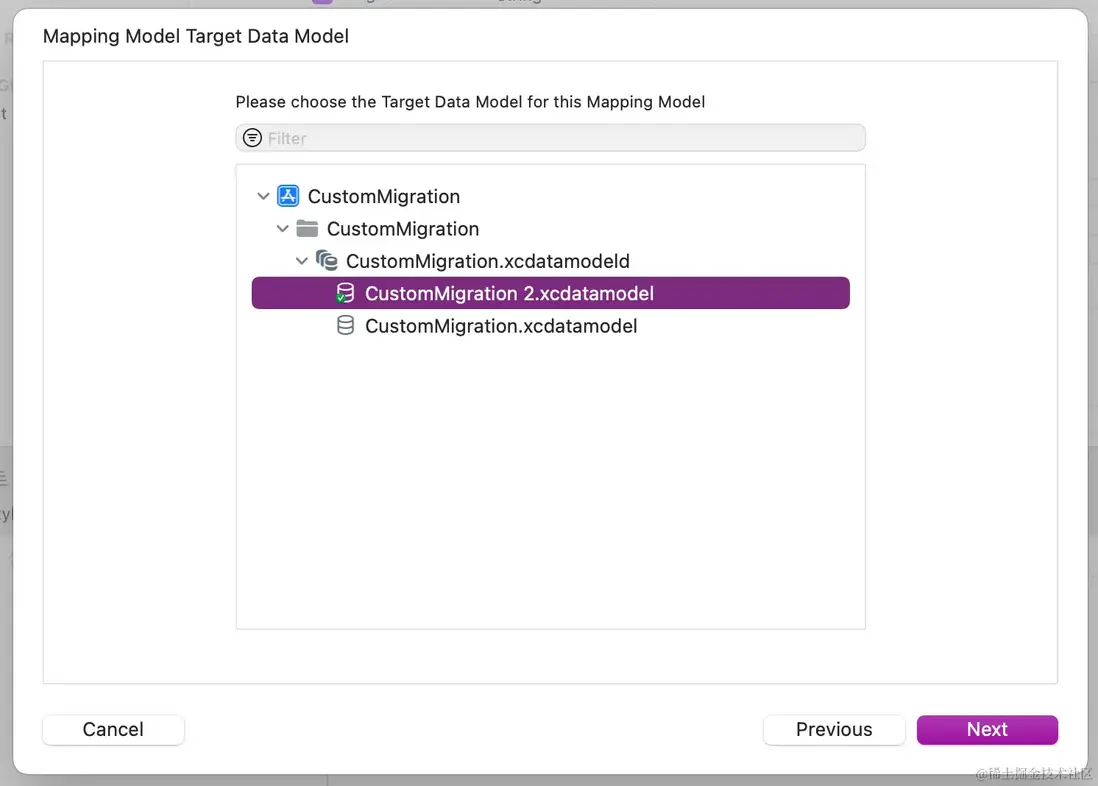Collapse the CustomMigration.xcdatamodeld disclosure arrow
The image size is (1098, 786).
[x=301, y=262]
